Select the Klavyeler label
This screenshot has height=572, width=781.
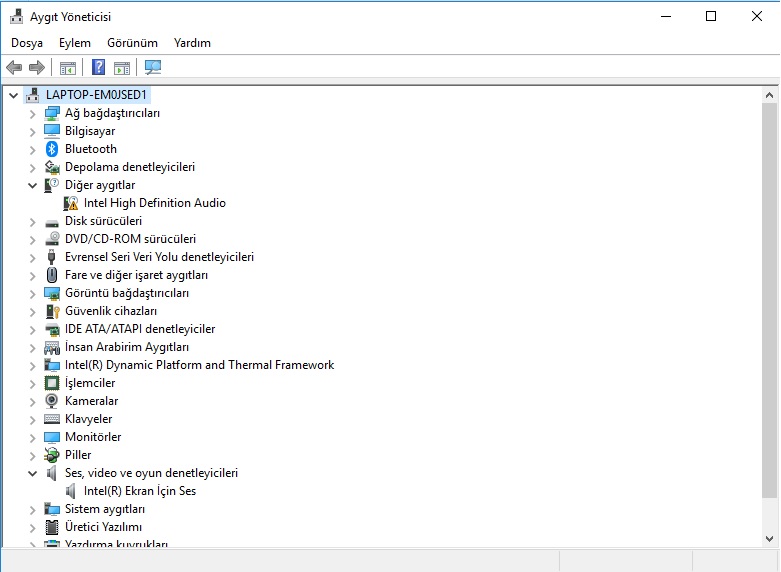(x=89, y=419)
